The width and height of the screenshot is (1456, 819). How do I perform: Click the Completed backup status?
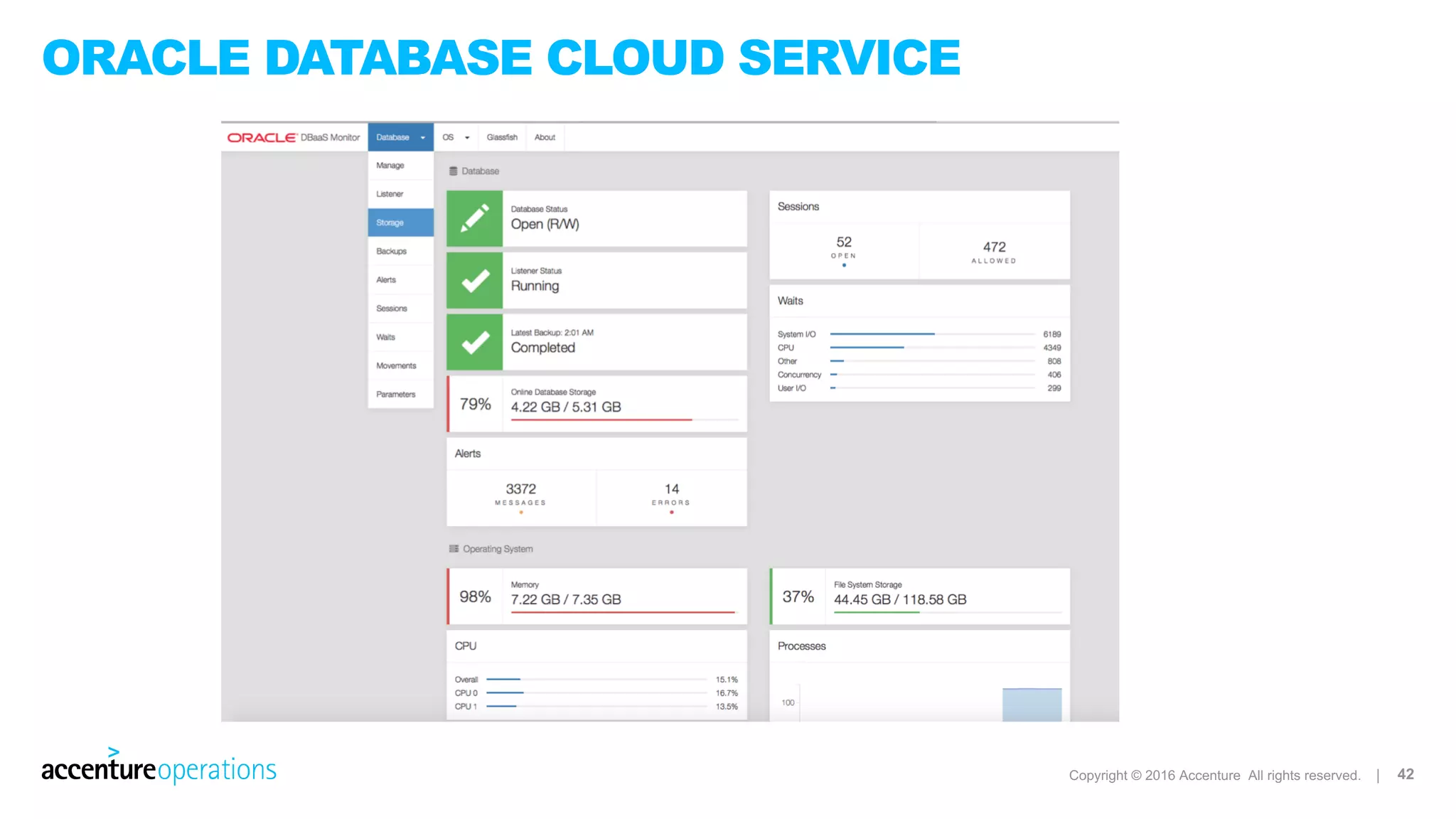pyautogui.click(x=542, y=348)
